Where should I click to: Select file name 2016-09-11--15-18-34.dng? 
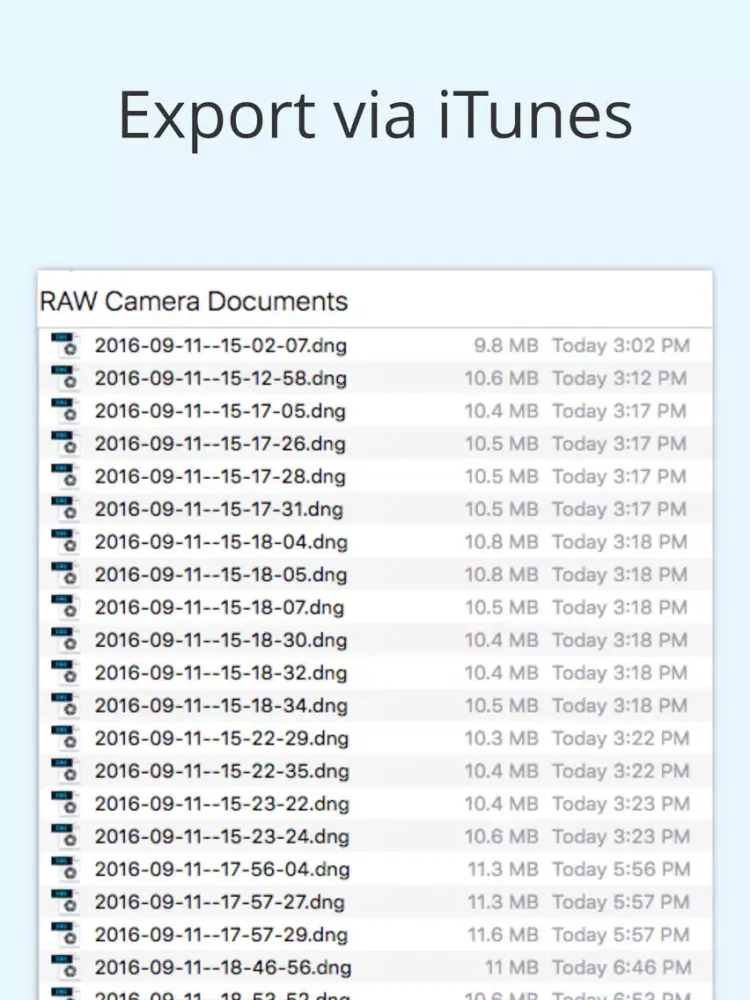221,705
